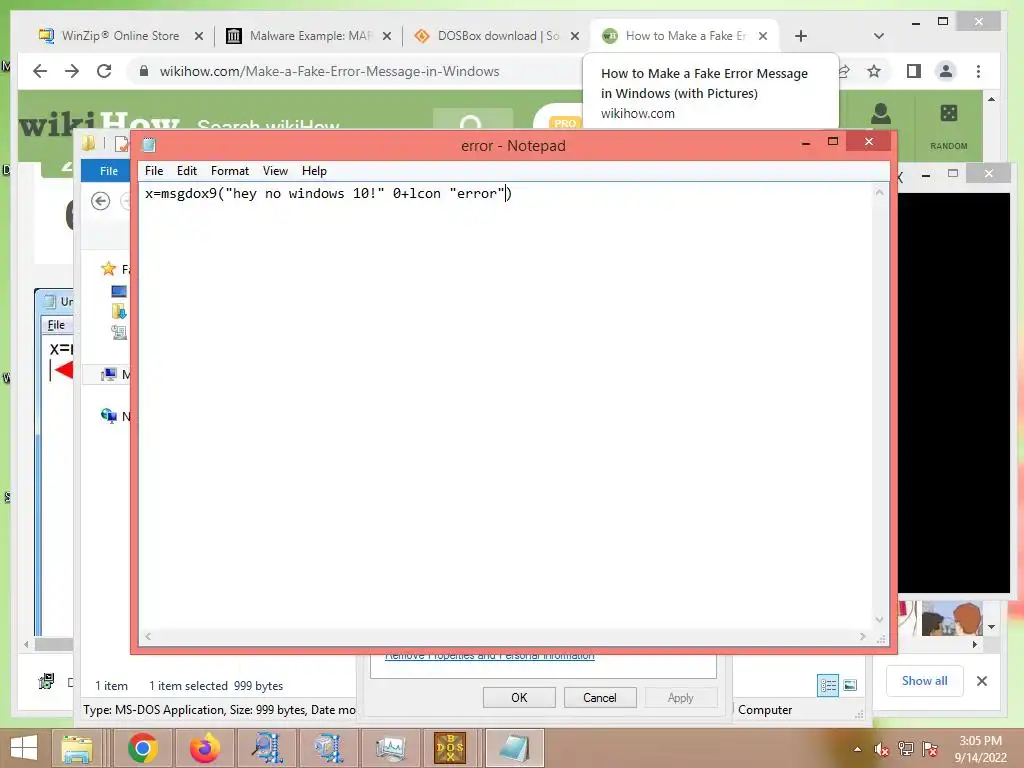This screenshot has height=768, width=1024.
Task: View site security lock info
Action: click(x=144, y=71)
